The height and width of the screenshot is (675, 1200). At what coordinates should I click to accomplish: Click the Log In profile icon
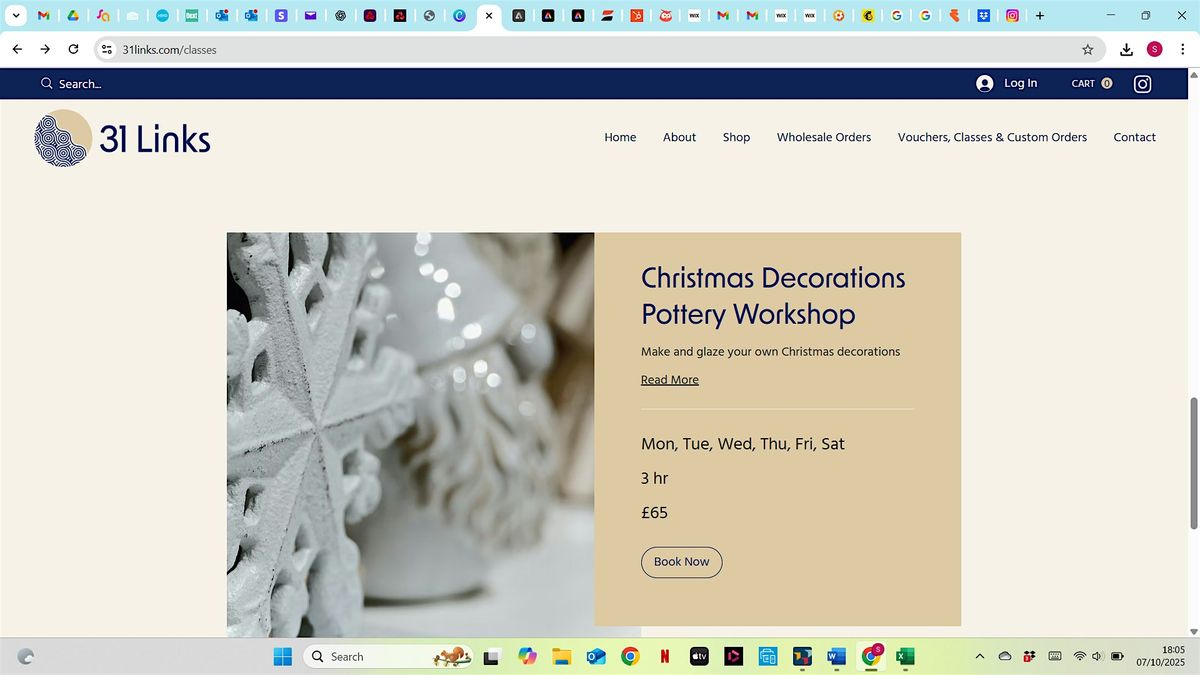984,84
